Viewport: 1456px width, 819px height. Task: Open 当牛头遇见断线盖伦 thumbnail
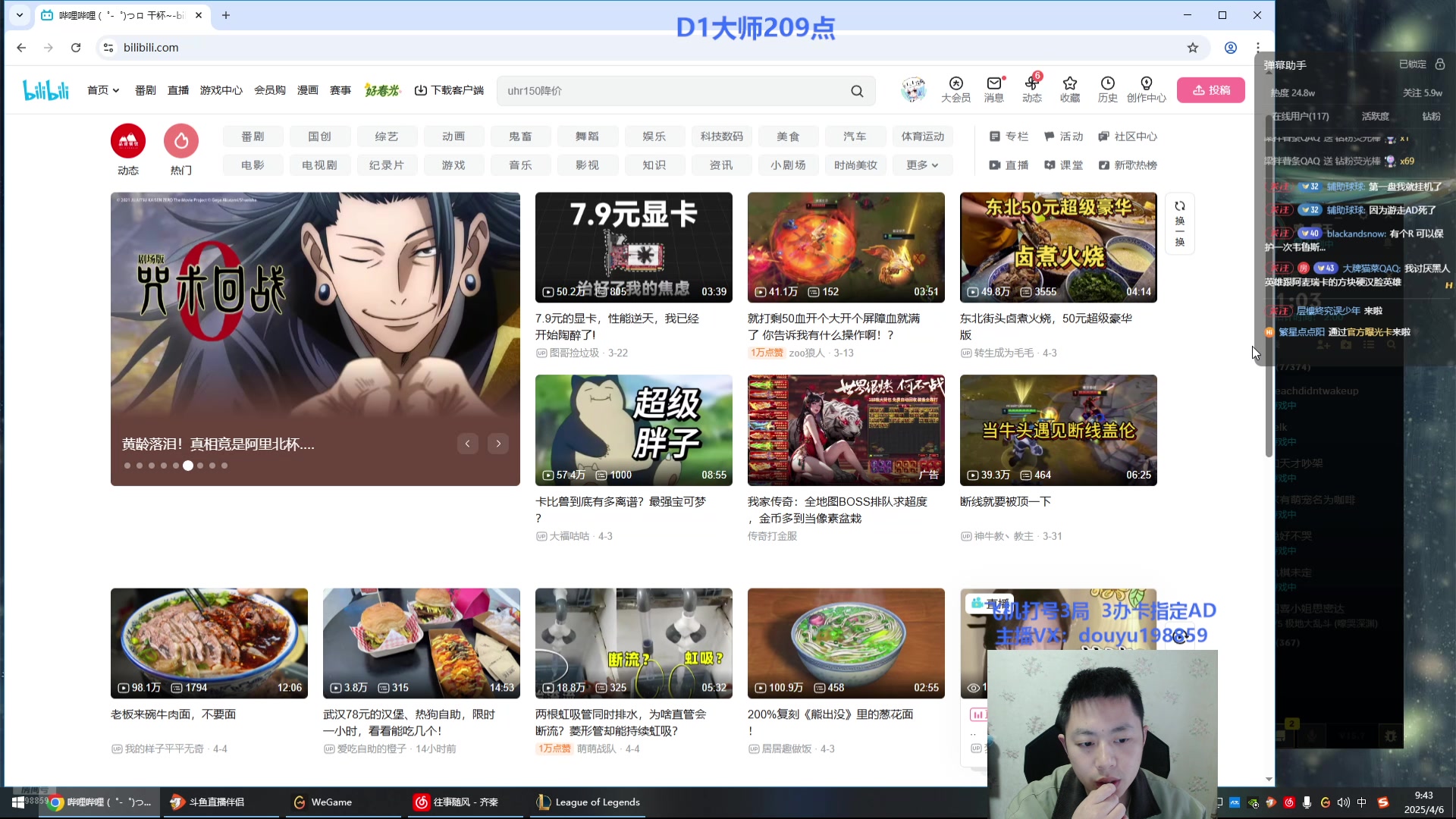[x=1059, y=430]
